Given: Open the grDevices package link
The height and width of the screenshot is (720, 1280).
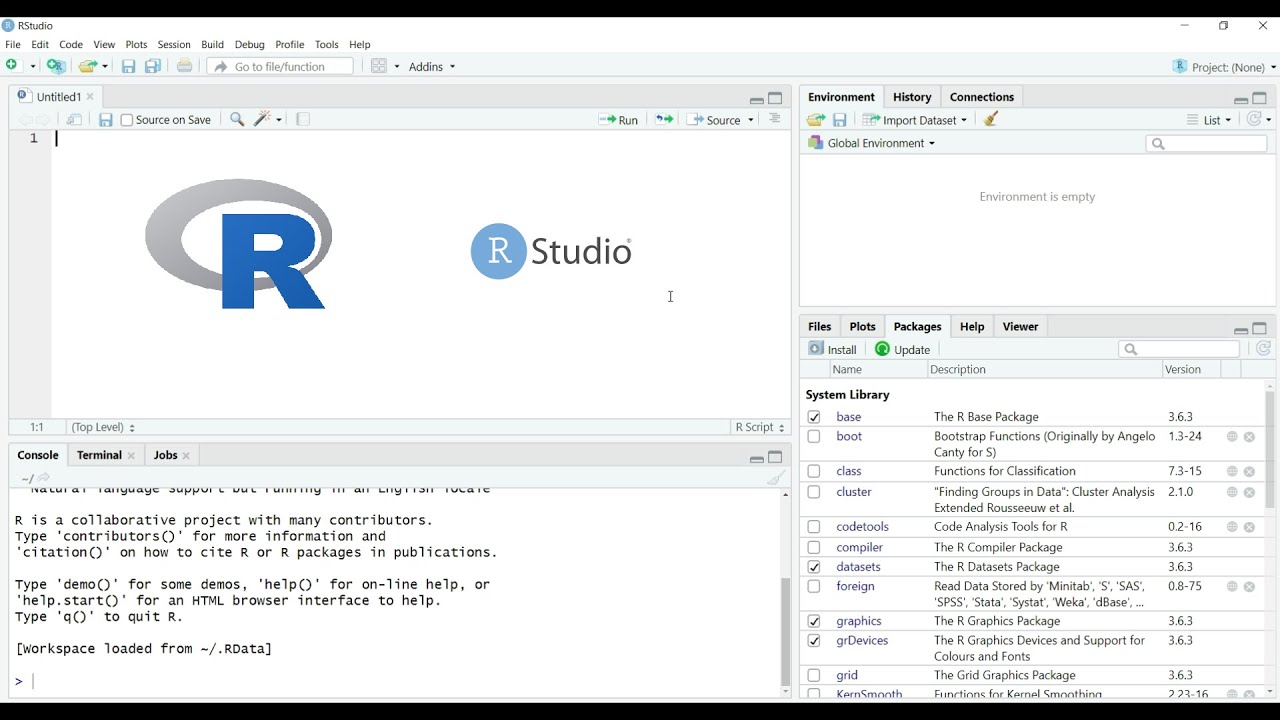Looking at the screenshot, I should [x=862, y=641].
